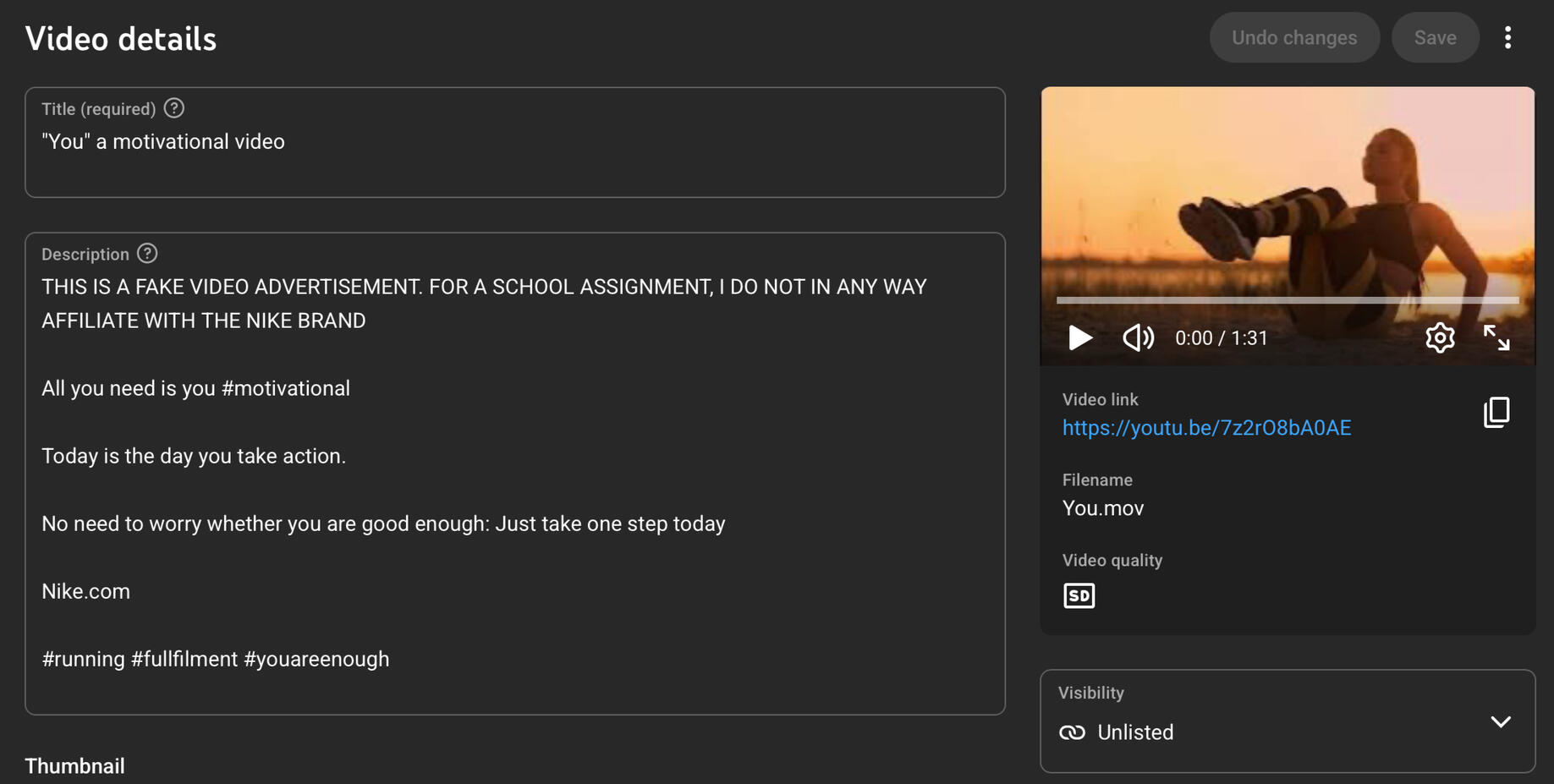Click the Save button
Image resolution: width=1554 pixels, height=784 pixels.
coord(1435,38)
